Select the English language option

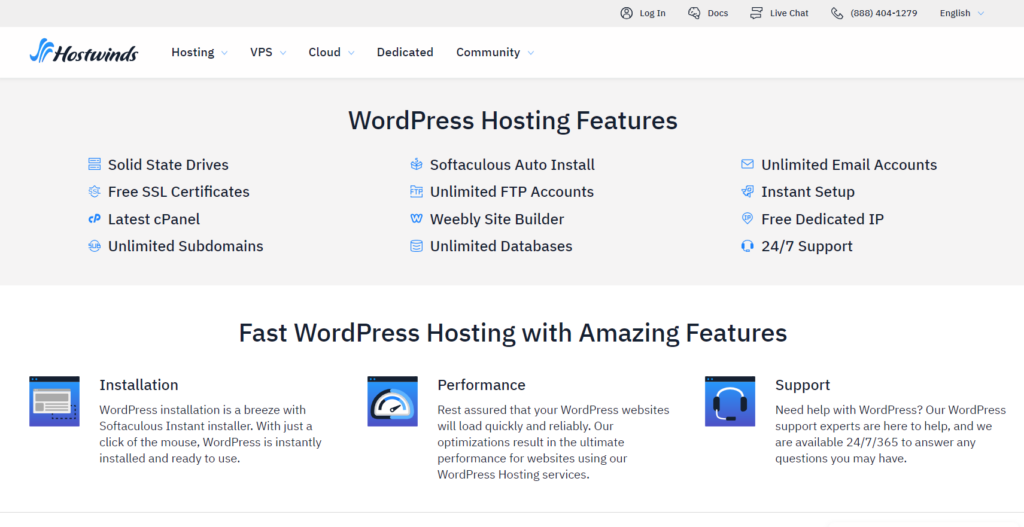(x=955, y=13)
